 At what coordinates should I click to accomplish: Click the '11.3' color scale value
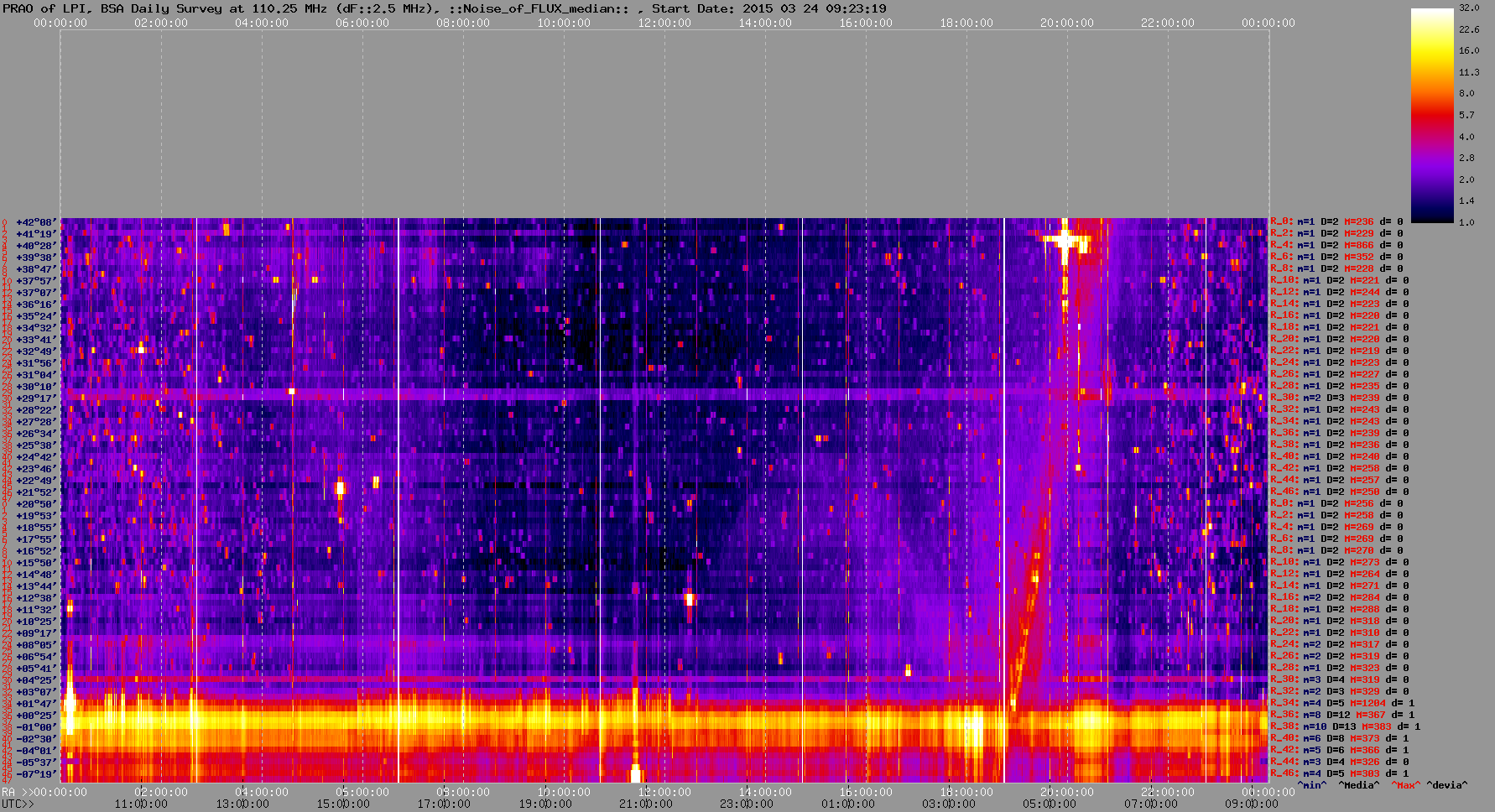[1469, 72]
